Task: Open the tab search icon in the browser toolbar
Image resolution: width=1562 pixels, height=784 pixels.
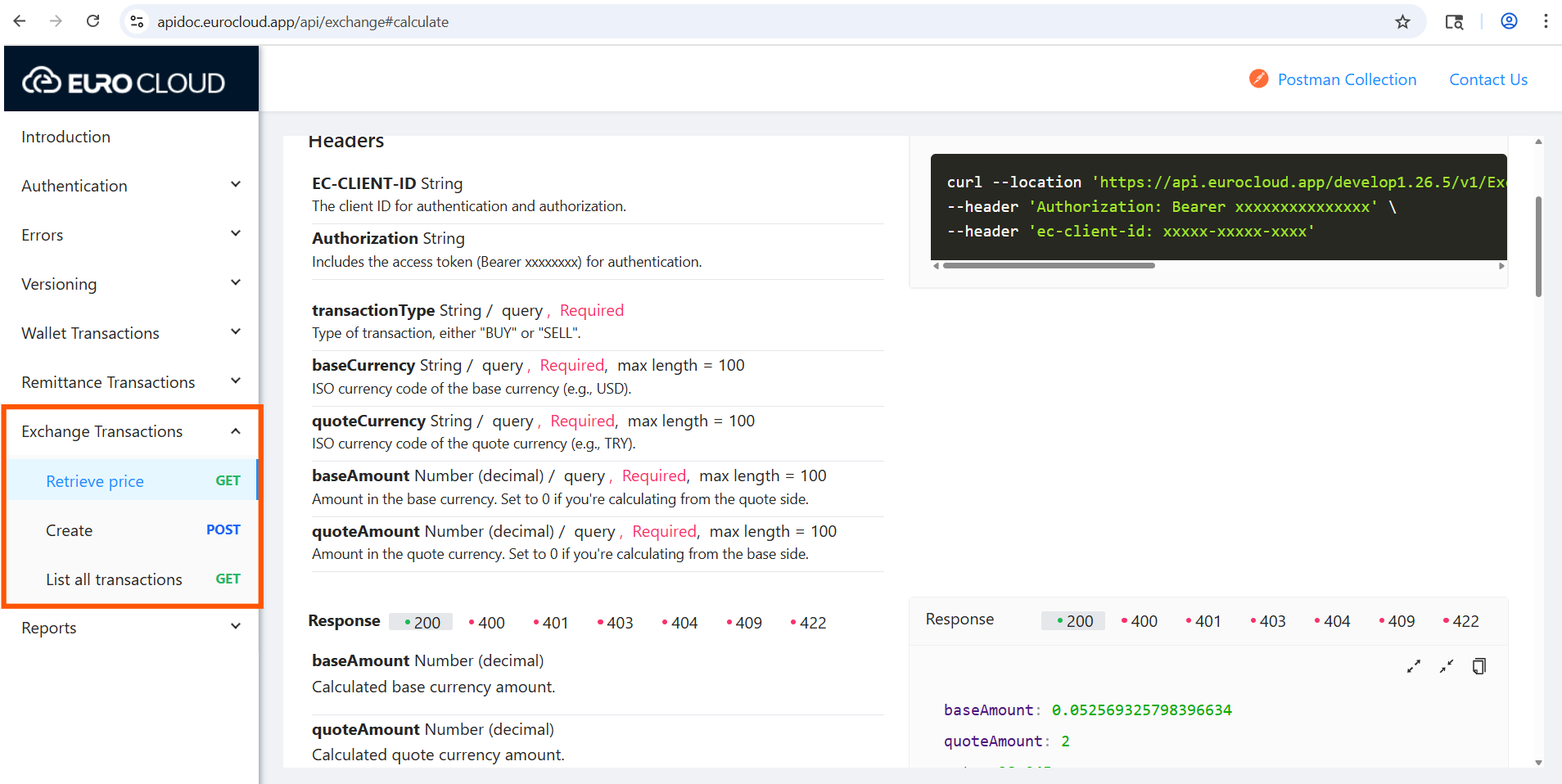Action: click(x=1454, y=22)
